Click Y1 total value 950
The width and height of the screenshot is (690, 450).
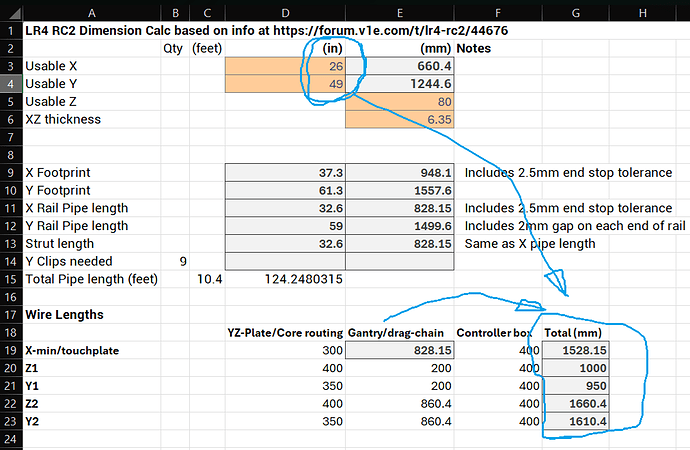(576, 386)
